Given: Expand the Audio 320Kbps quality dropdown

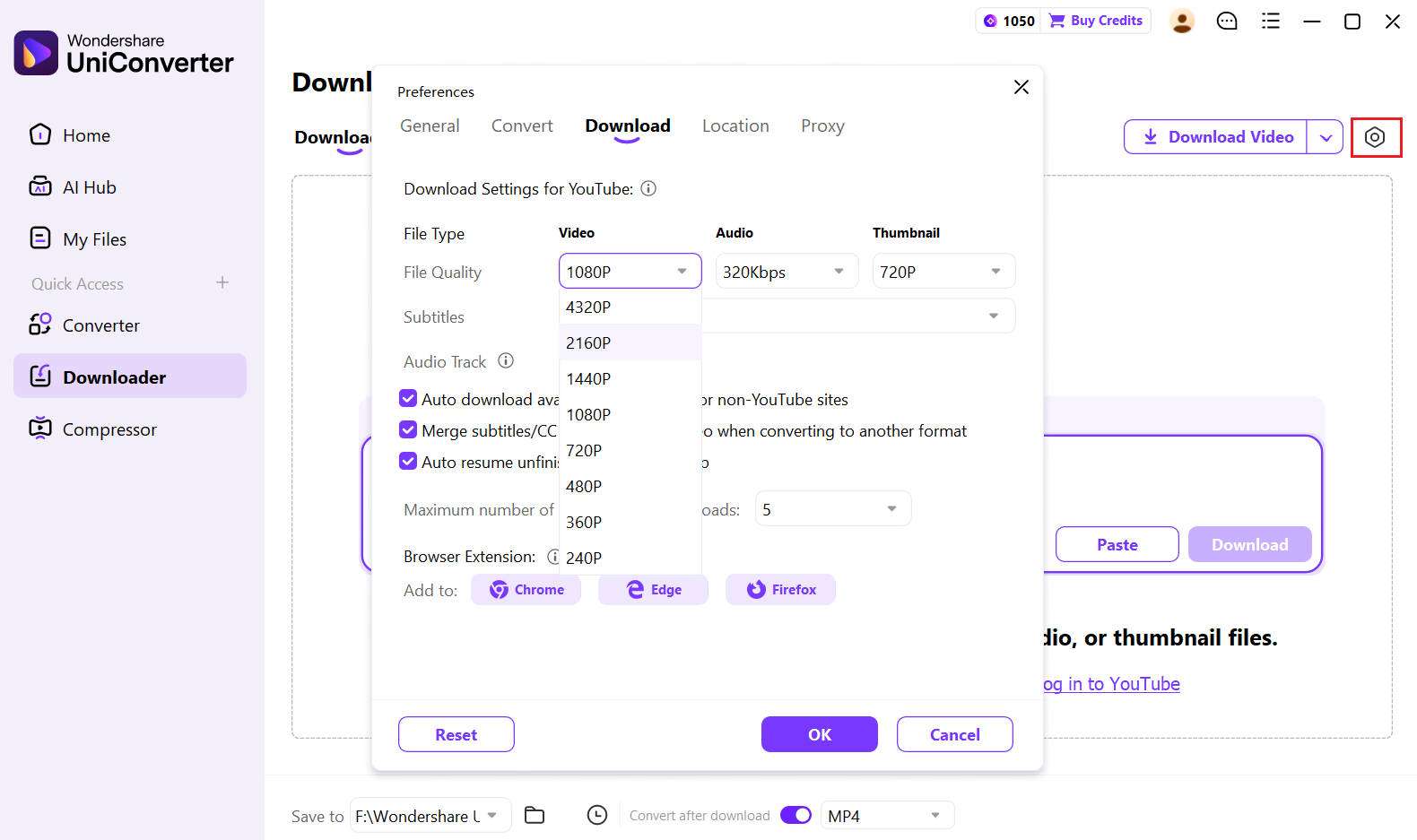Looking at the screenshot, I should [787, 271].
